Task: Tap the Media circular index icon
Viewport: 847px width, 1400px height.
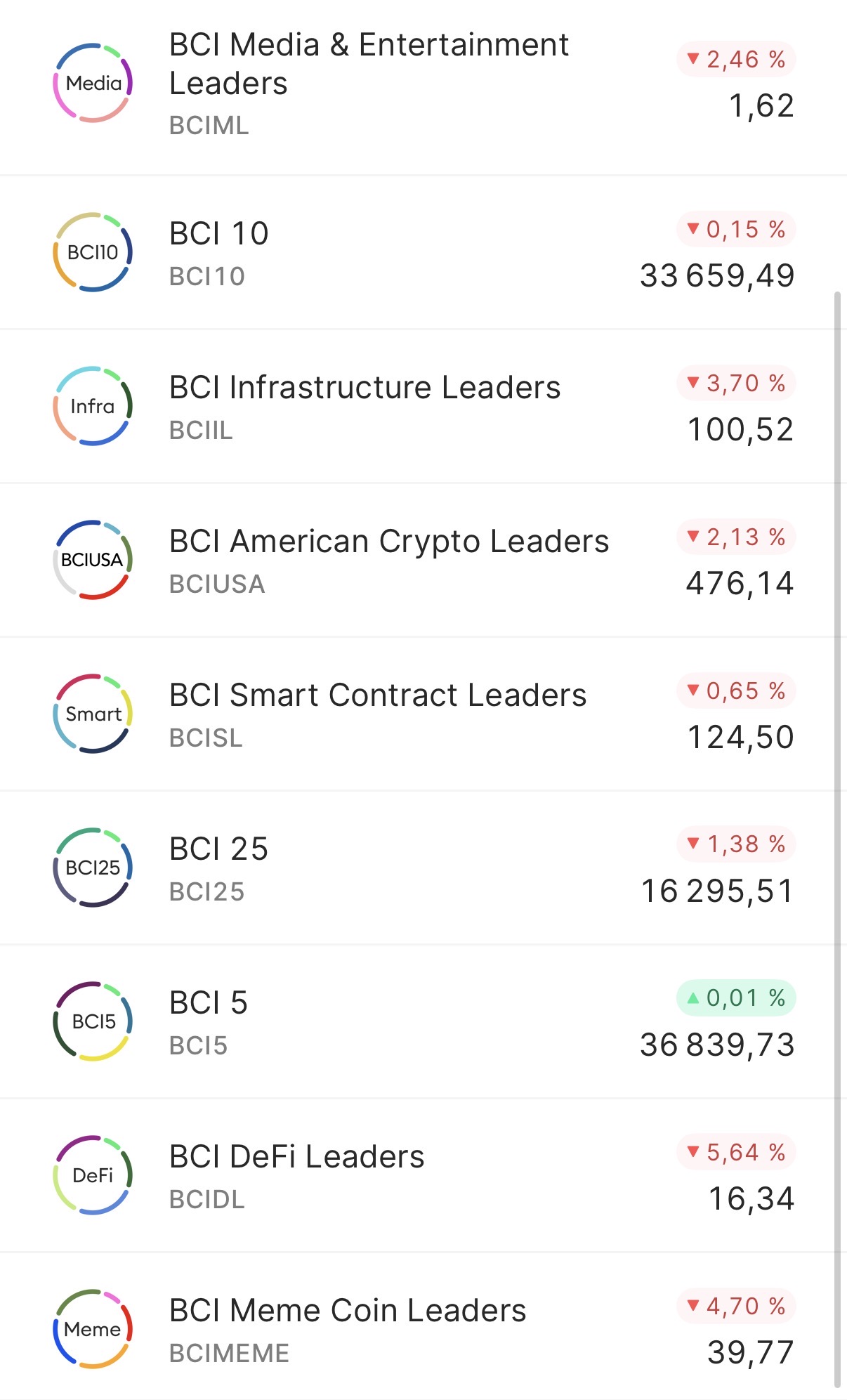Action: click(x=93, y=83)
